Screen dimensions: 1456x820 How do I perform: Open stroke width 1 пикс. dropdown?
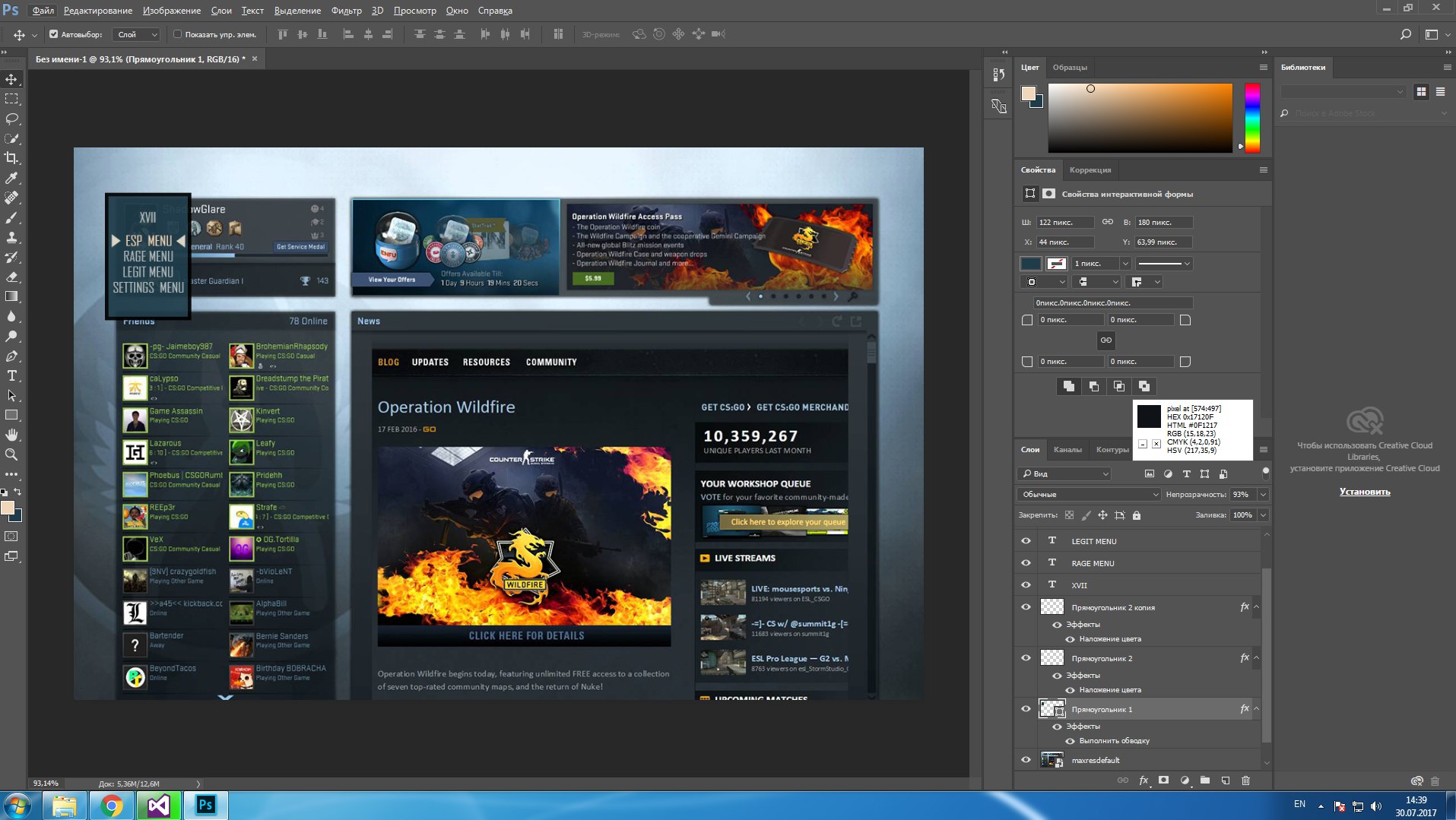1125,264
